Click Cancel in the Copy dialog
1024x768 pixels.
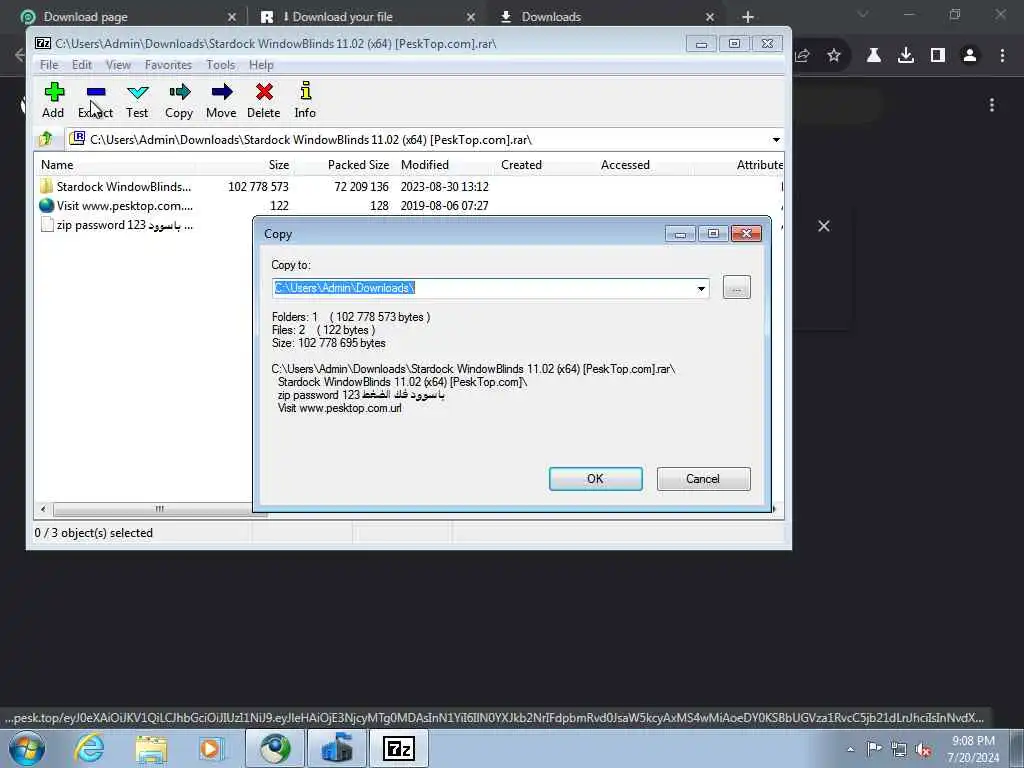[x=703, y=479]
